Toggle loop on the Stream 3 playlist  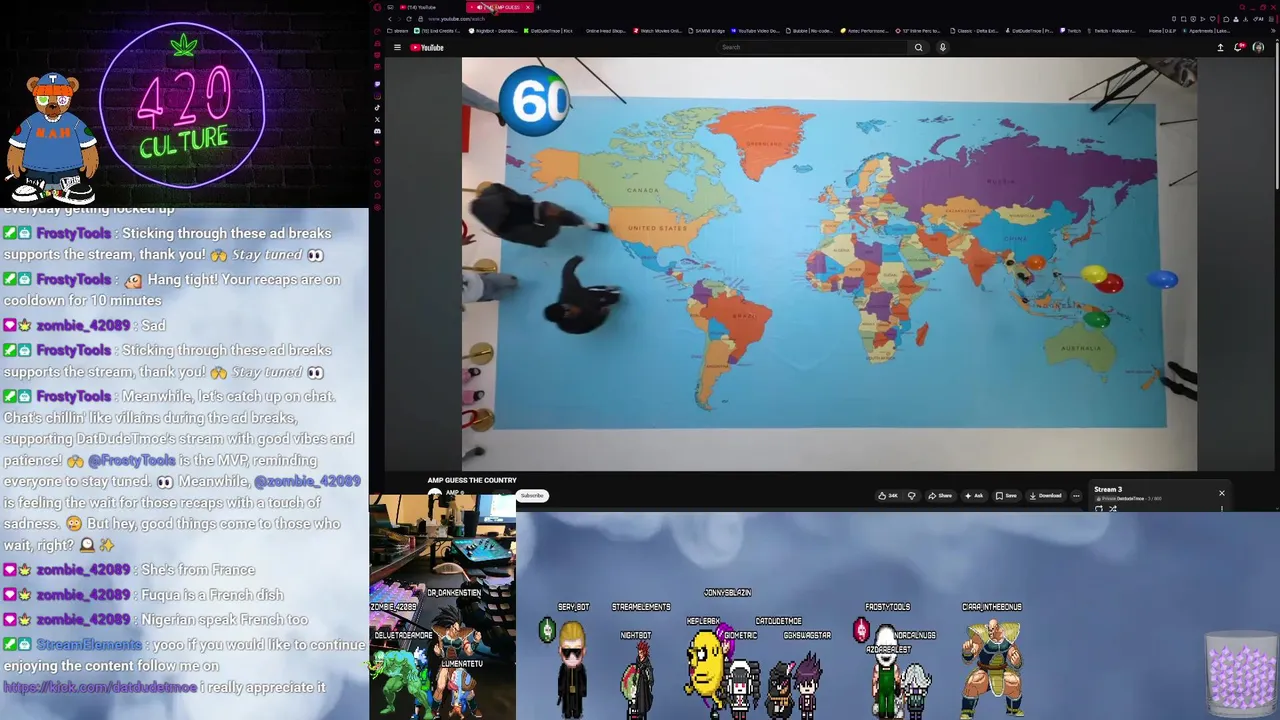tap(1099, 509)
